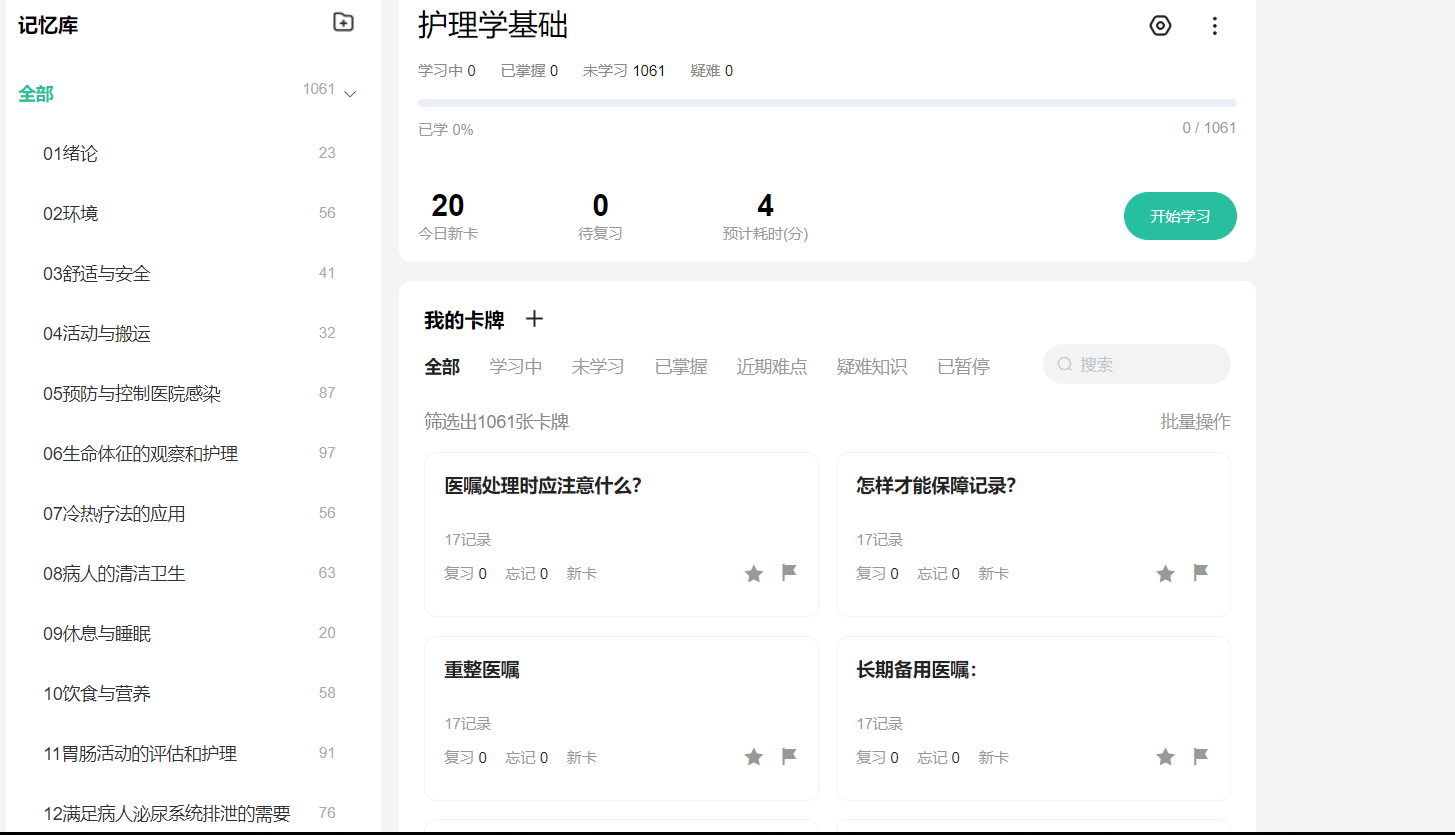Image resolution: width=1455 pixels, height=835 pixels.
Task: Click the 未学习 1061 status text
Action: 624,71
